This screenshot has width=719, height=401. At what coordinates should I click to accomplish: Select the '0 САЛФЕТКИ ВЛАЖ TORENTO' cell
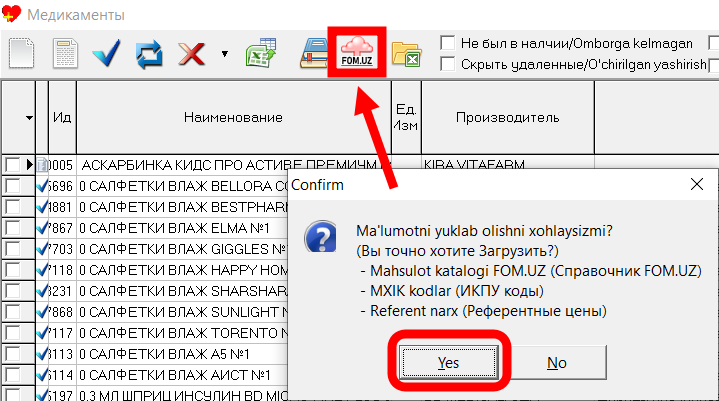point(183,334)
